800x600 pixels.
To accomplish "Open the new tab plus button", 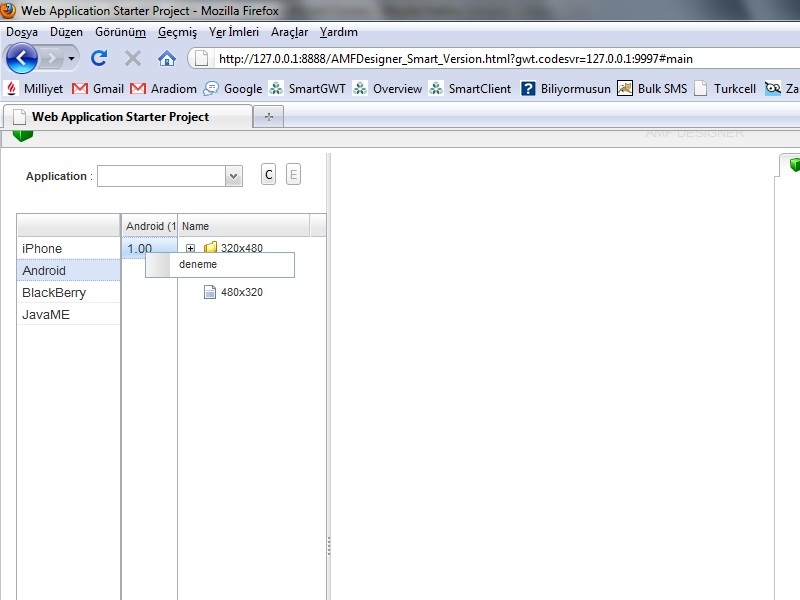I will [x=268, y=117].
